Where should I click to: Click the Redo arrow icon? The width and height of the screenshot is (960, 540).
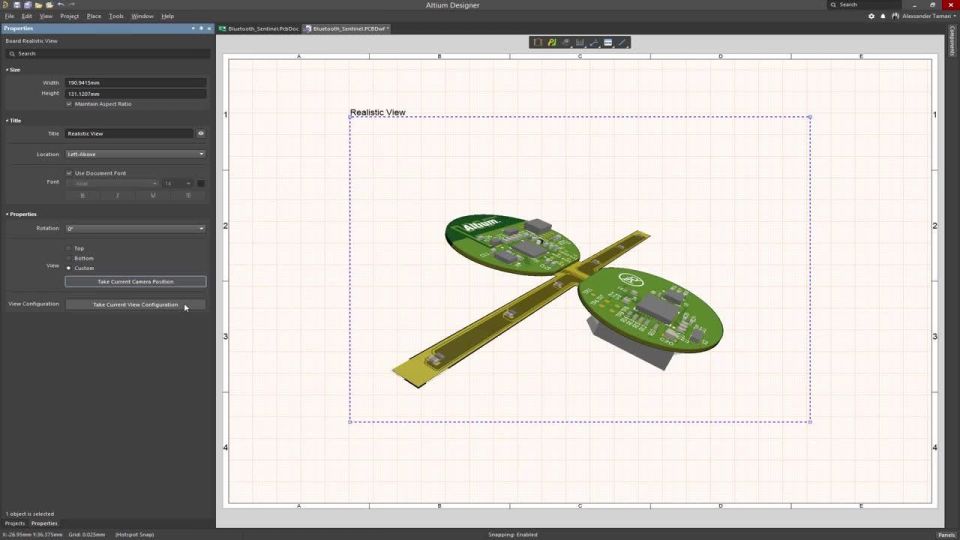click(x=72, y=5)
